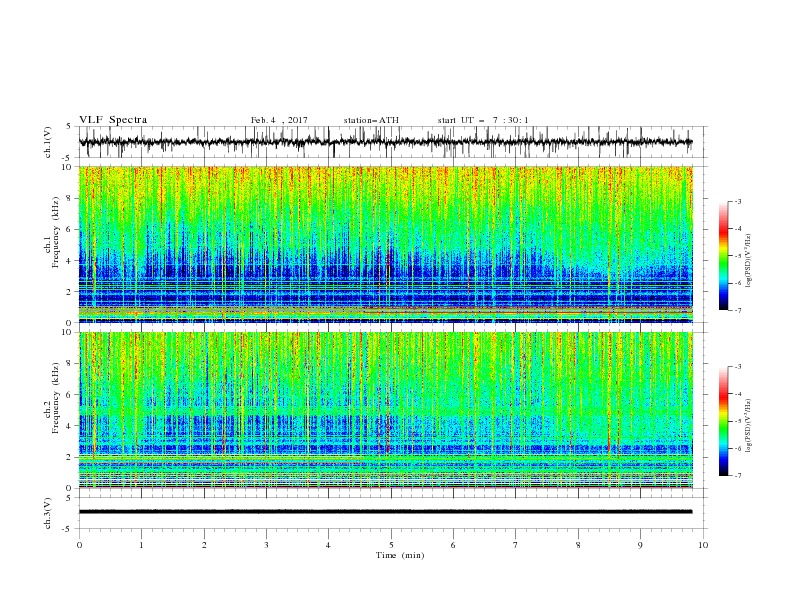The height and width of the screenshot is (612, 792).
Task: Click the "8" kHz tick on ch.1 frequency axis
Action: click(x=70, y=198)
